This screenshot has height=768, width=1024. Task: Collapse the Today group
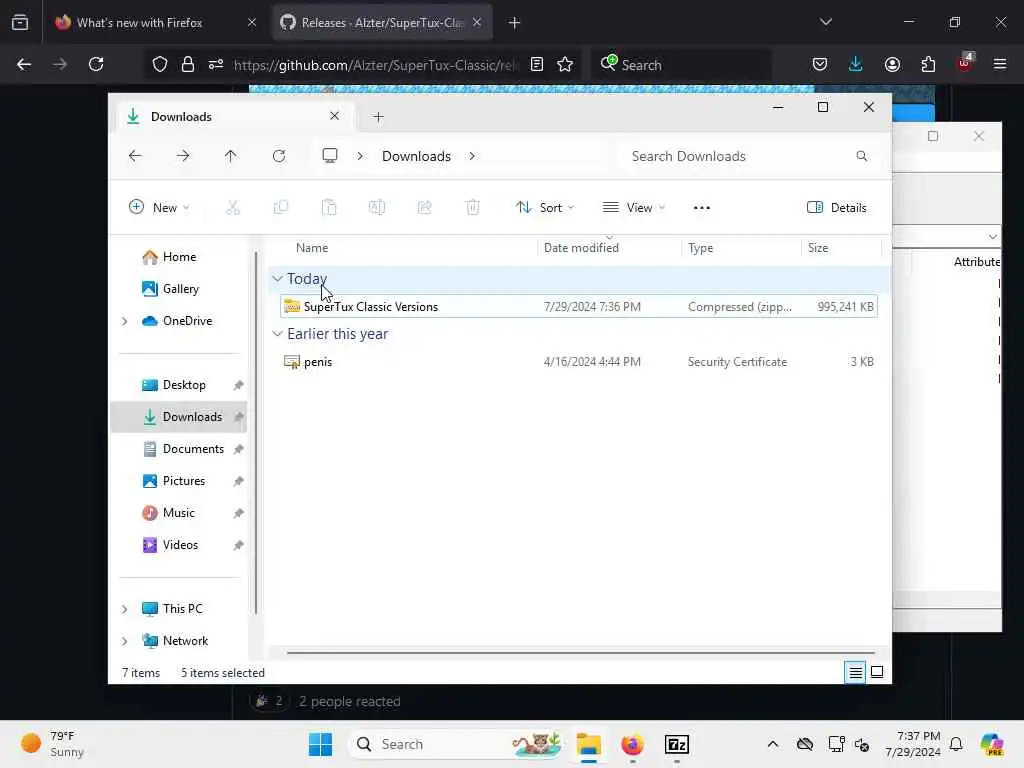pyautogui.click(x=278, y=279)
